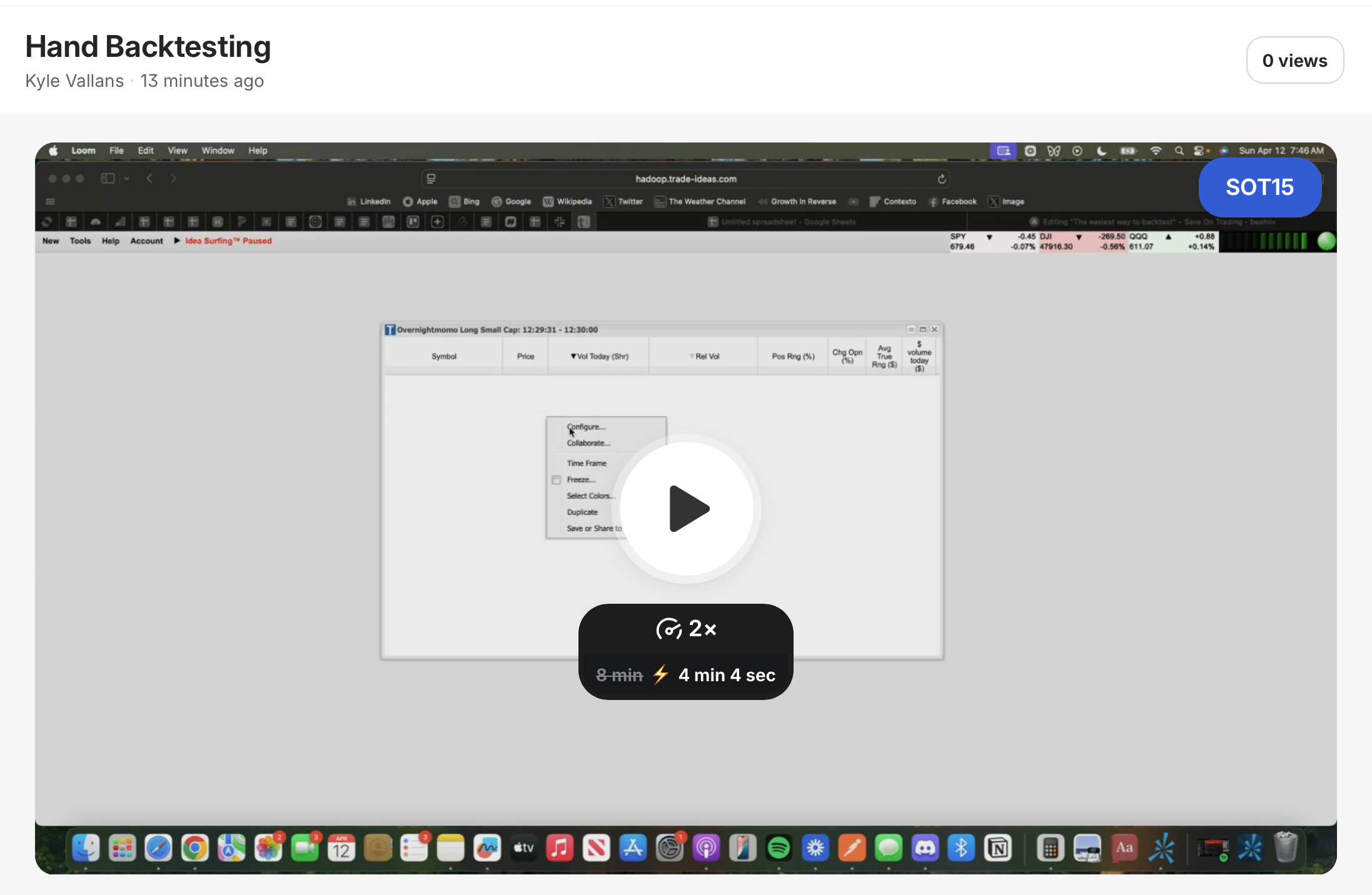Click the Spotify icon in the Dock
The width and height of the screenshot is (1372, 895).
779,848
